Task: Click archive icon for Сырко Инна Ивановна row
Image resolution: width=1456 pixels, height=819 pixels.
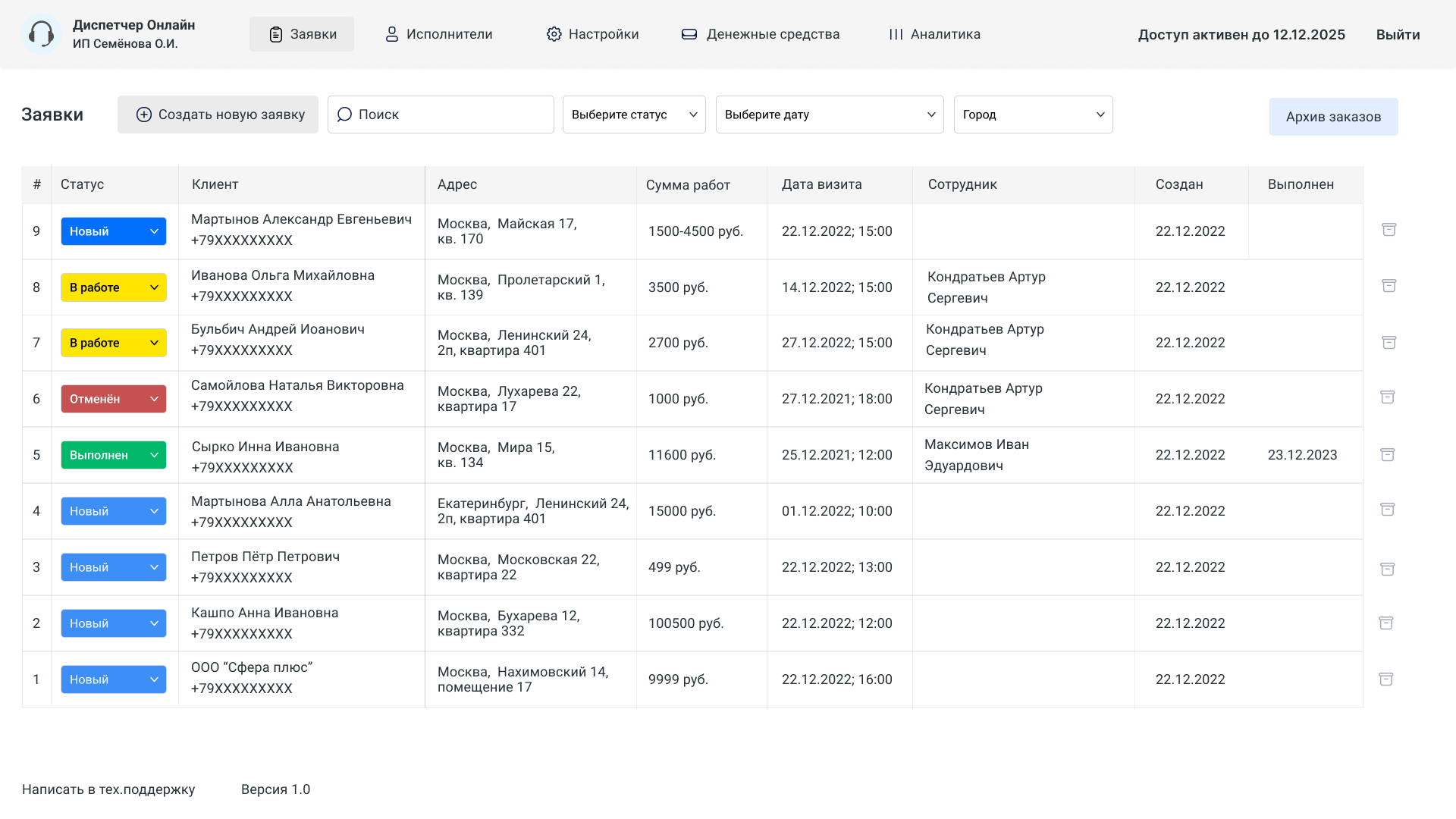Action: coord(1387,455)
